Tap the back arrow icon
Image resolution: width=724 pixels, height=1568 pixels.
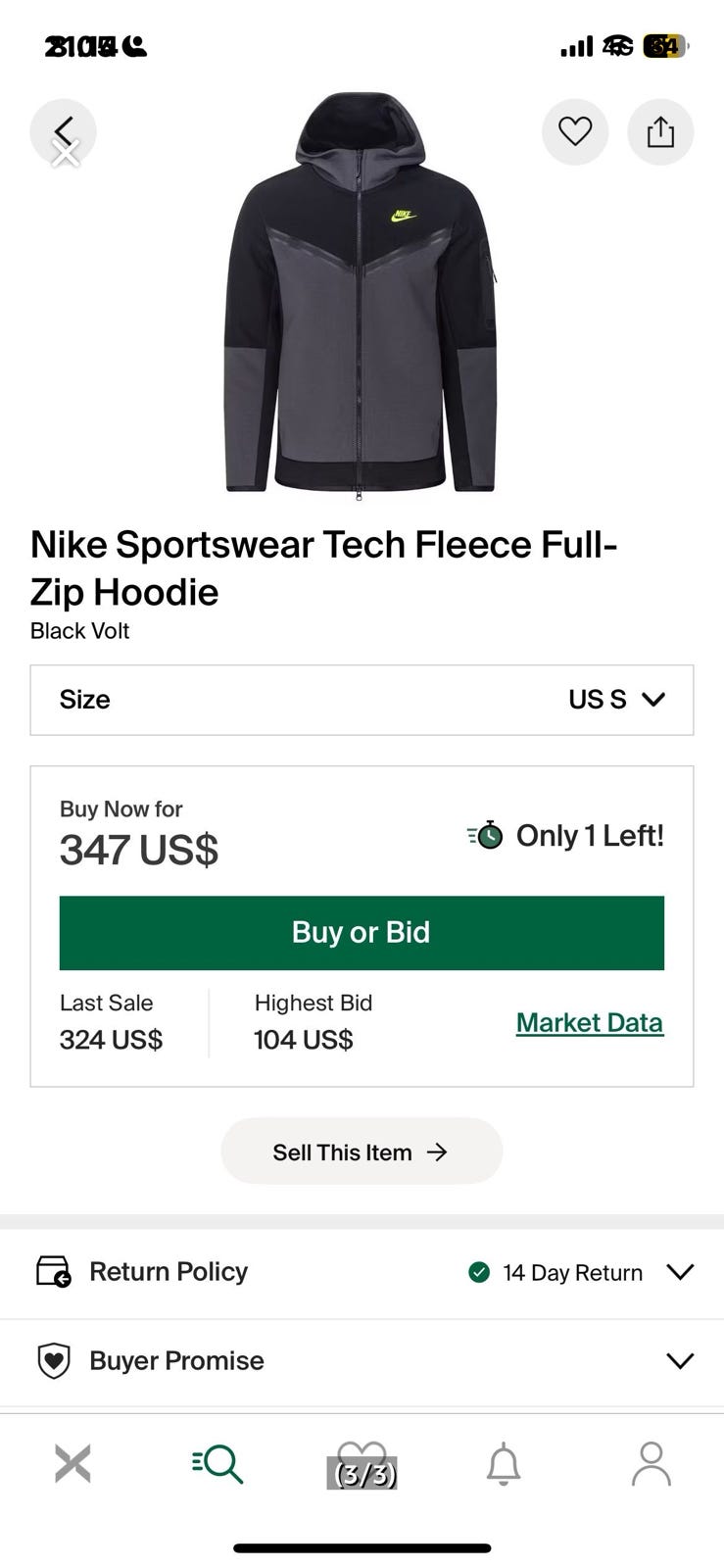[x=63, y=131]
